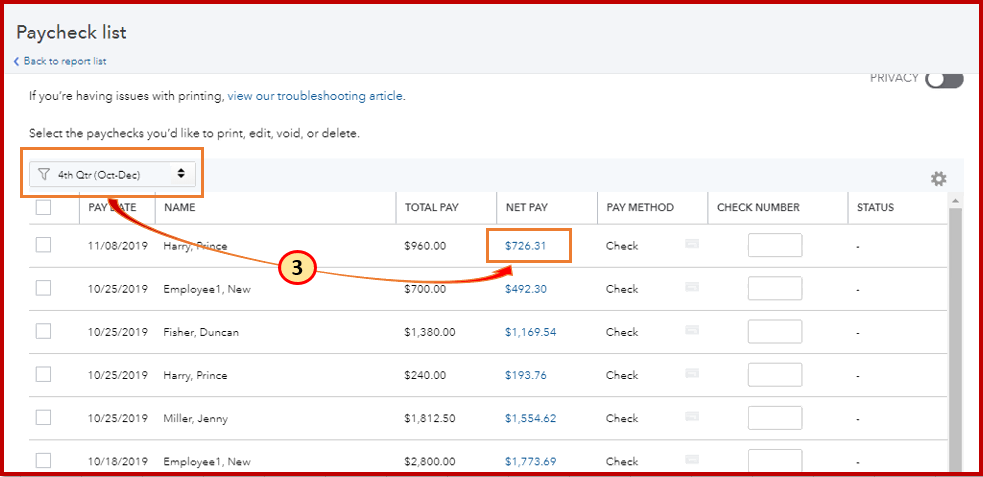Click memo icon on Miller, Jenny row
The image size is (983, 477).
pyautogui.click(x=692, y=417)
